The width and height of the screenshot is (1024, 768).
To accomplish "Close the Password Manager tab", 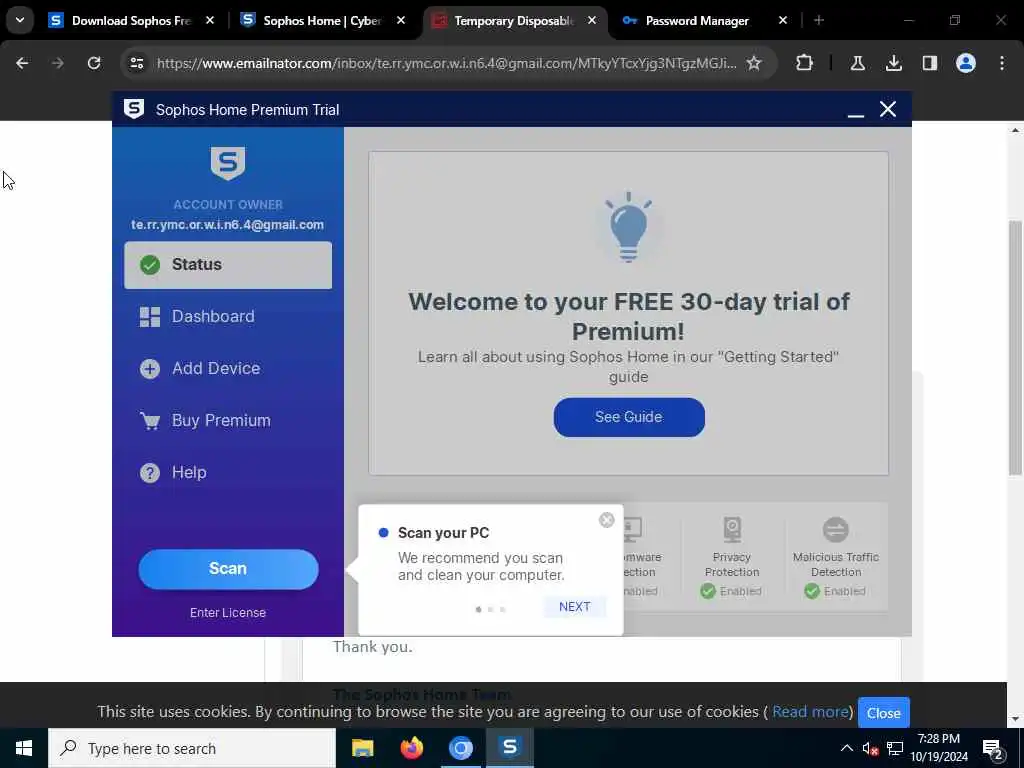I will [x=783, y=21].
